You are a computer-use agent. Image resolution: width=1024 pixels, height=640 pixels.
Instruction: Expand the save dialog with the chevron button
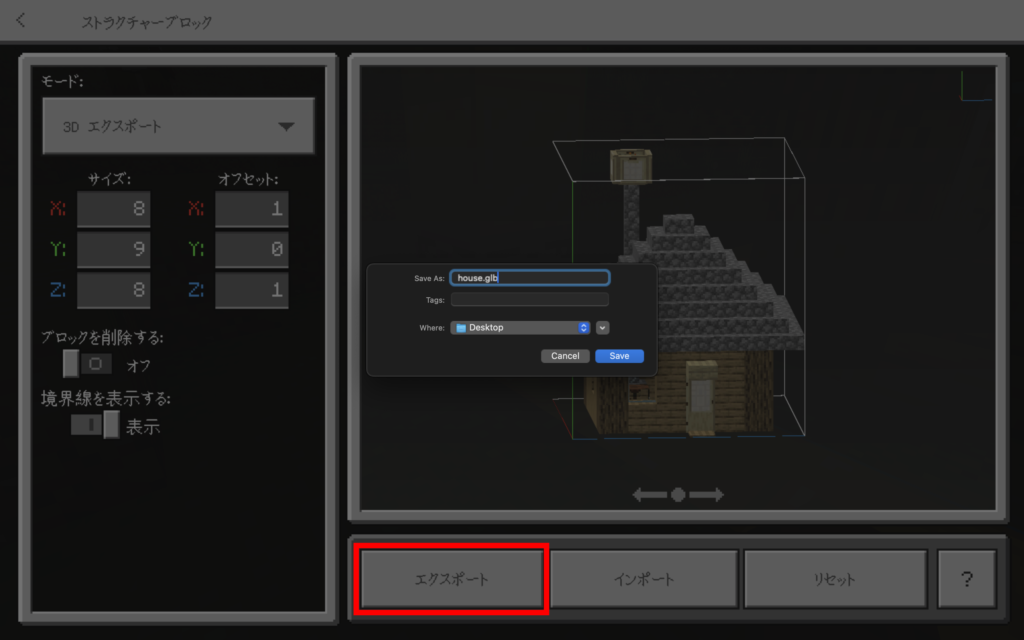[602, 328]
